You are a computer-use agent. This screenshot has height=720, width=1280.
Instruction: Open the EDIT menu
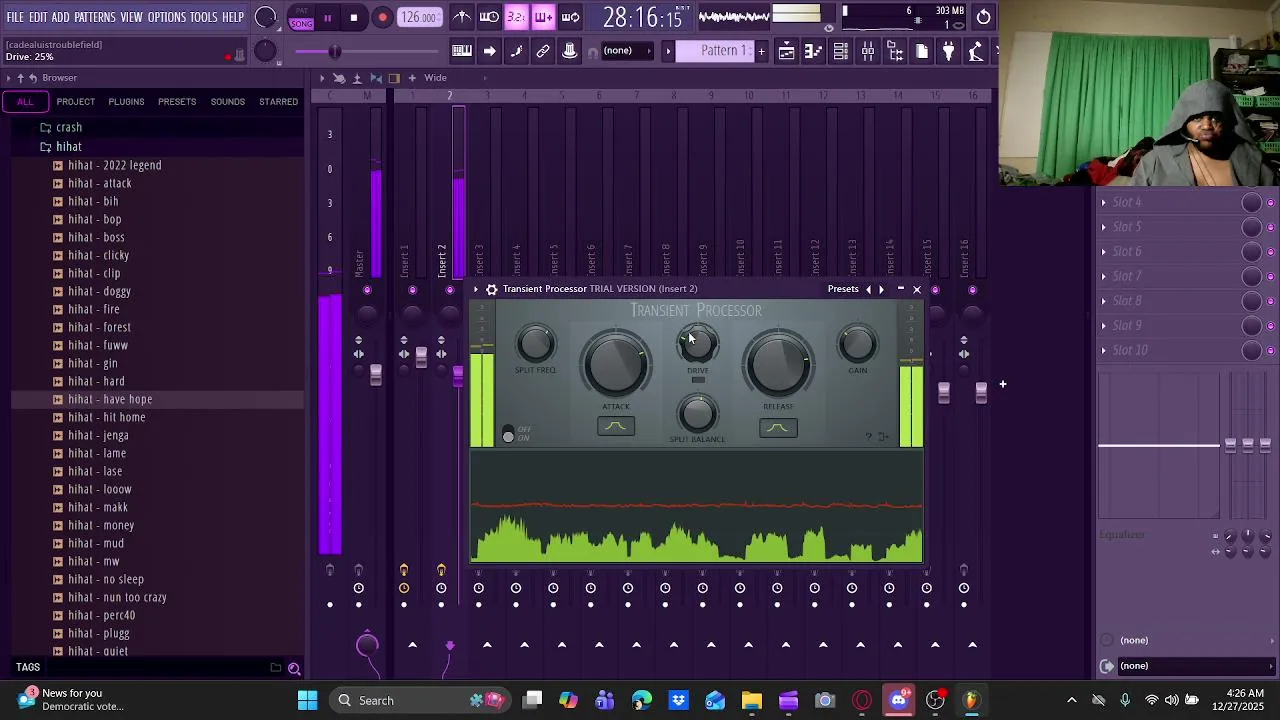(38, 17)
